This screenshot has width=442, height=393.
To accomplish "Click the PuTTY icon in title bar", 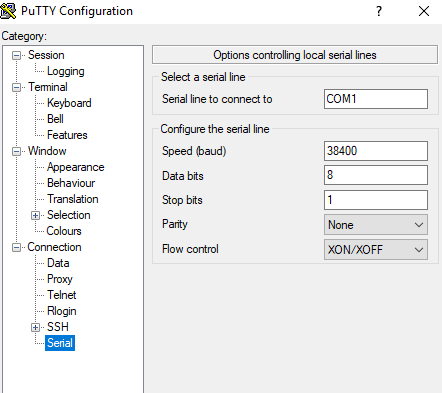I will point(8,11).
